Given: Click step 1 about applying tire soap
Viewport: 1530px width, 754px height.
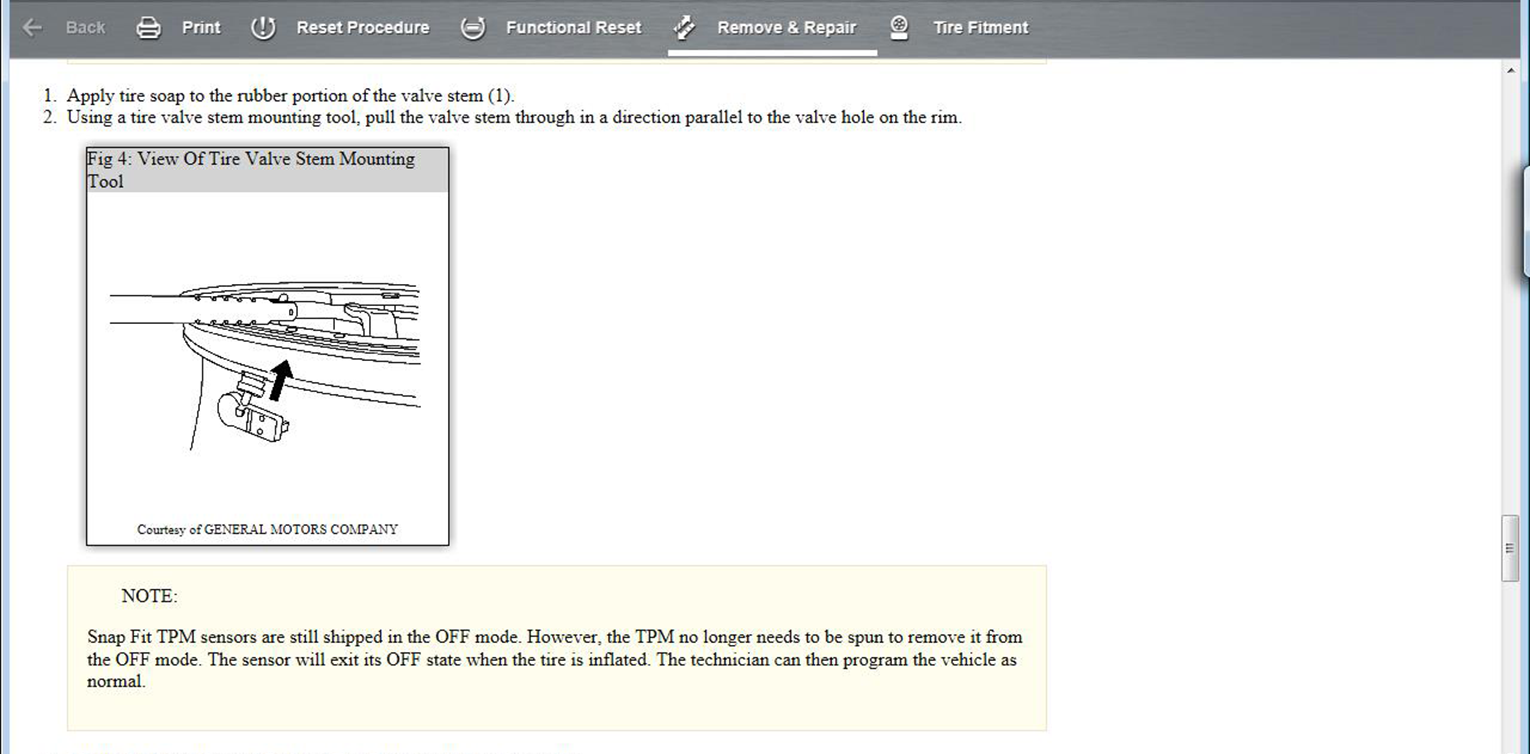Looking at the screenshot, I should (290, 96).
